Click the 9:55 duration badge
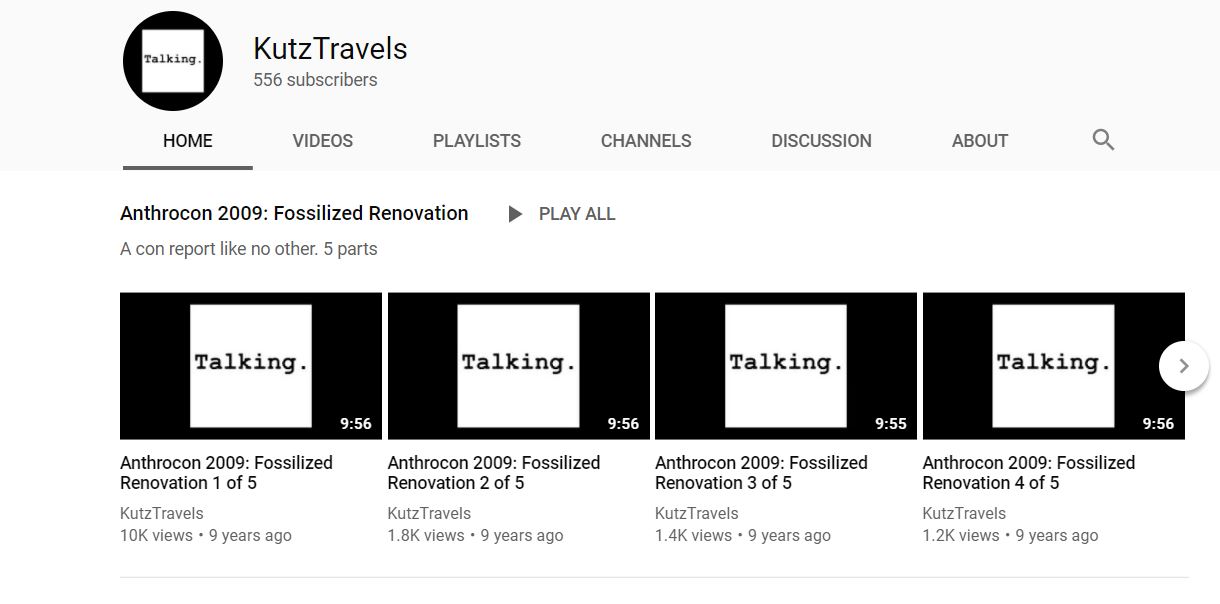The height and width of the screenshot is (604, 1220). (891, 424)
